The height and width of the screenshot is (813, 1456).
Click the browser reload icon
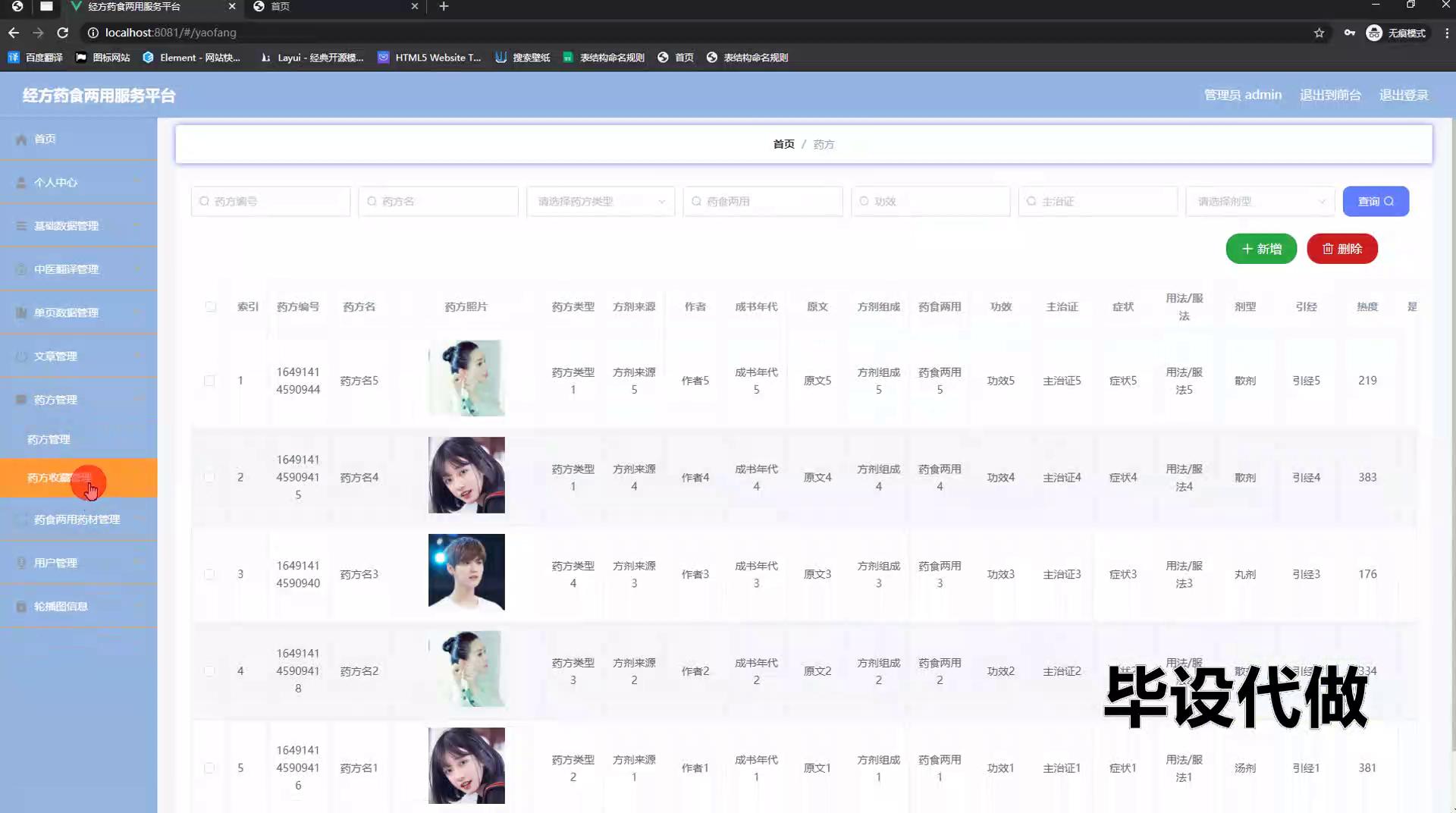(63, 33)
